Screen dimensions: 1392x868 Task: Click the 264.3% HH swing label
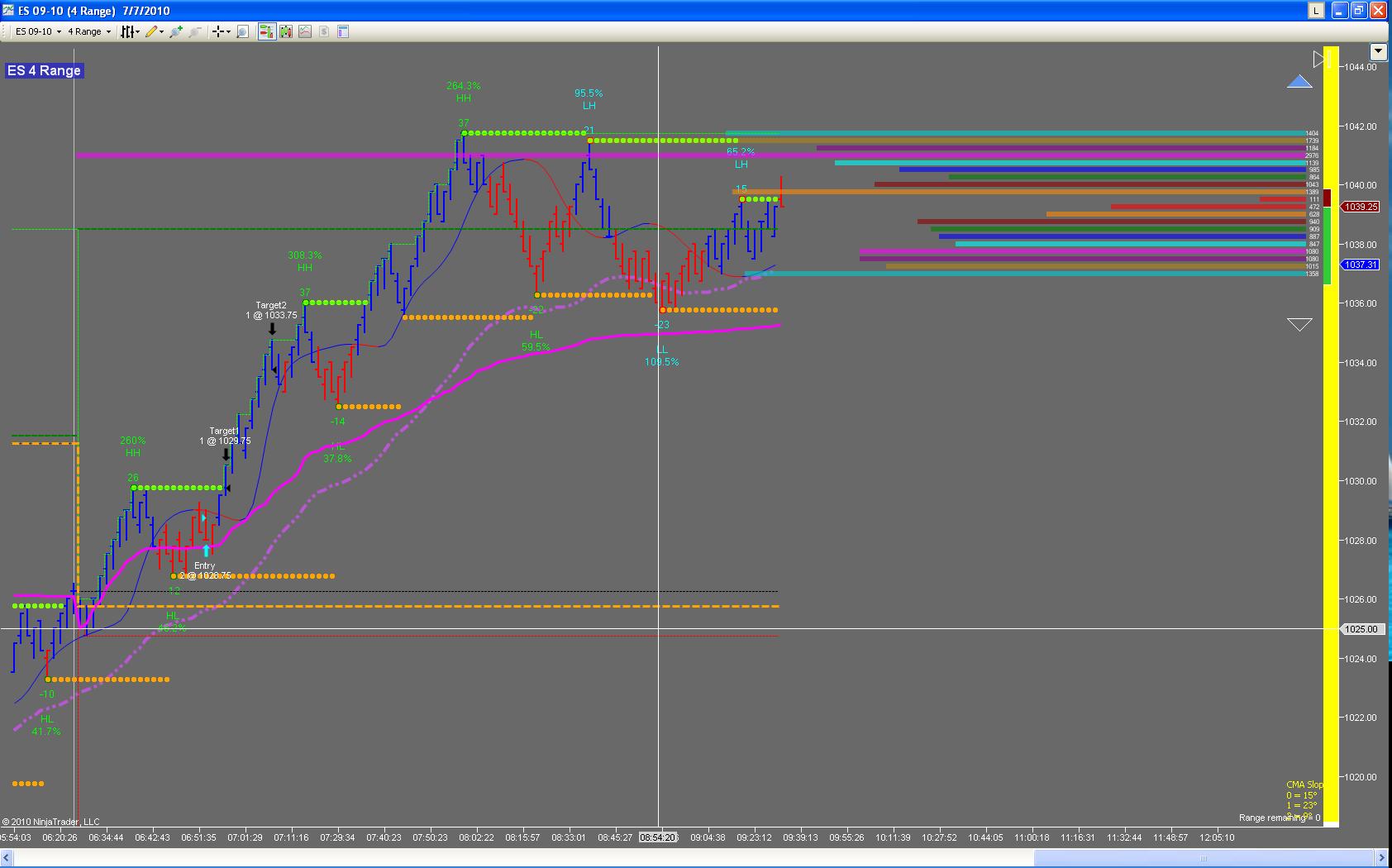[x=463, y=92]
